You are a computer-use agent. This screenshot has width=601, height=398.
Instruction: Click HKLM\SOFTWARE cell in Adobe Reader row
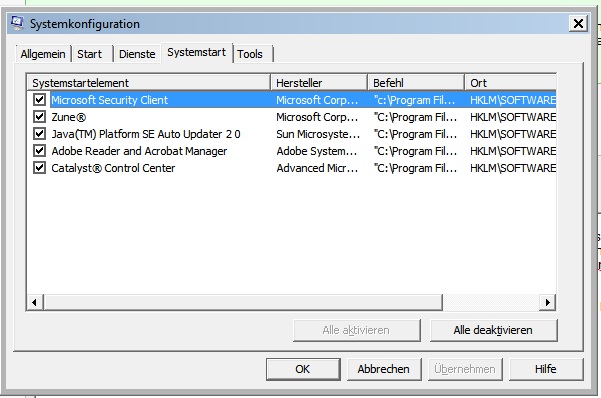[513, 151]
